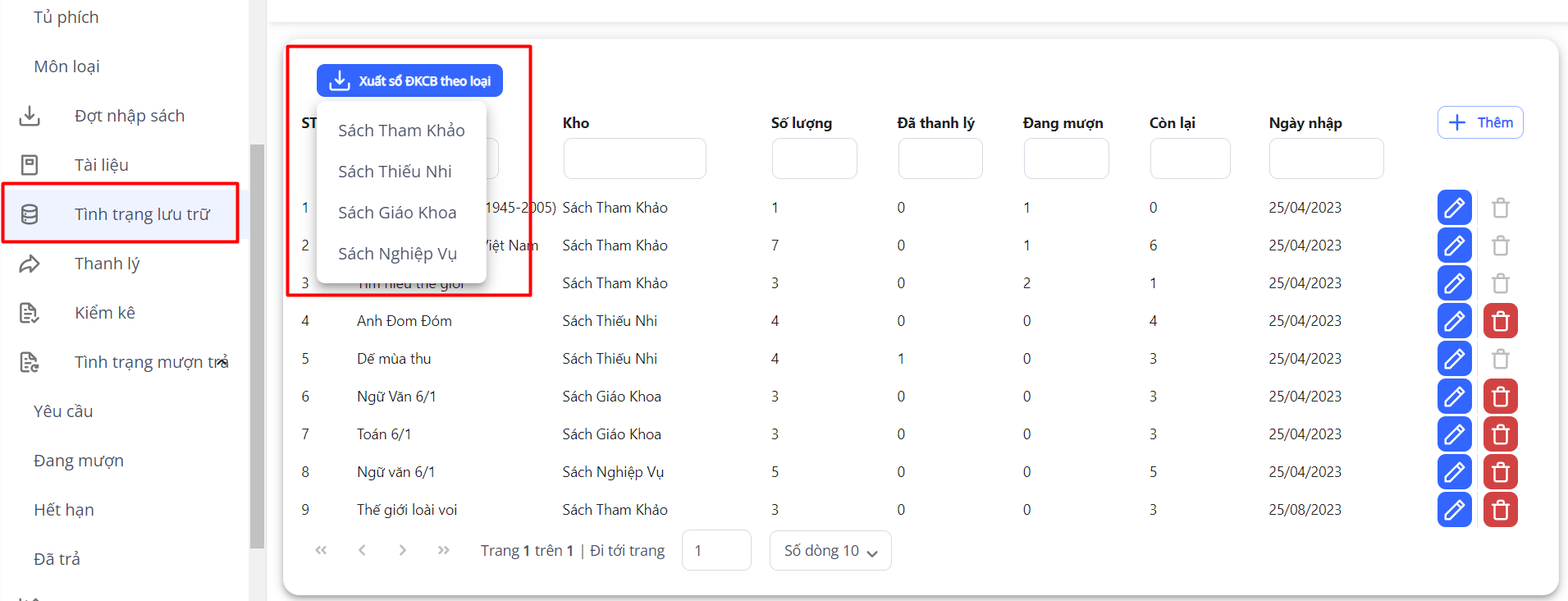1568x601 pixels.
Task: Click the Thêm button
Action: pyautogui.click(x=1479, y=122)
